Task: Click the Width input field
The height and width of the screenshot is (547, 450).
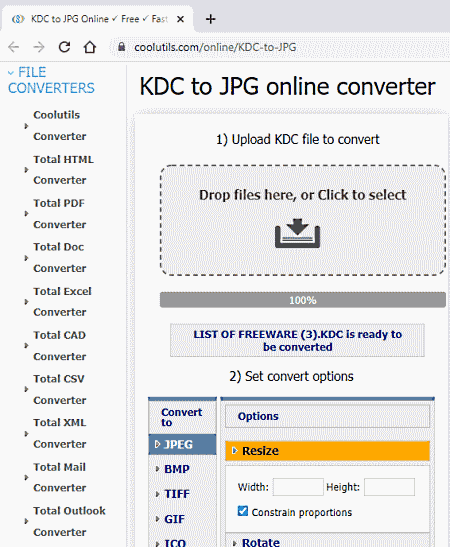Action: pyautogui.click(x=298, y=487)
